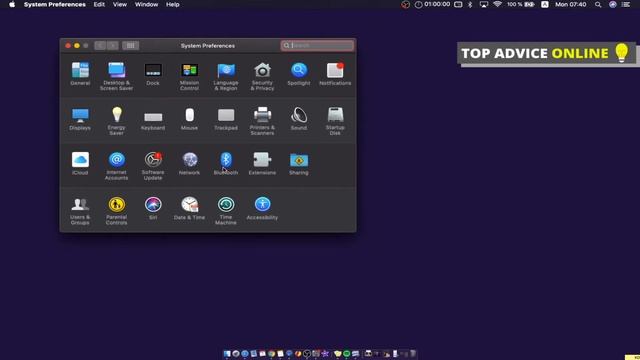
Task: Open Notification Center icon in menu bar
Action: [626, 4]
